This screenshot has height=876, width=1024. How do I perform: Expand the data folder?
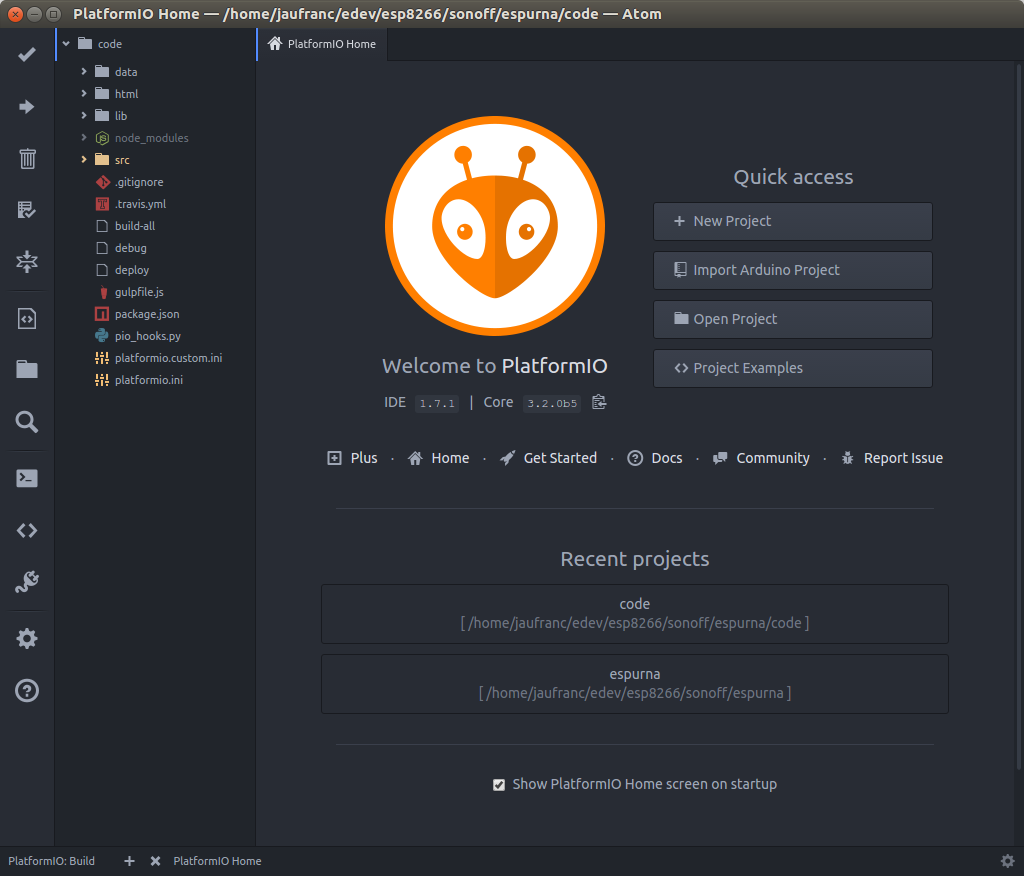coord(84,71)
